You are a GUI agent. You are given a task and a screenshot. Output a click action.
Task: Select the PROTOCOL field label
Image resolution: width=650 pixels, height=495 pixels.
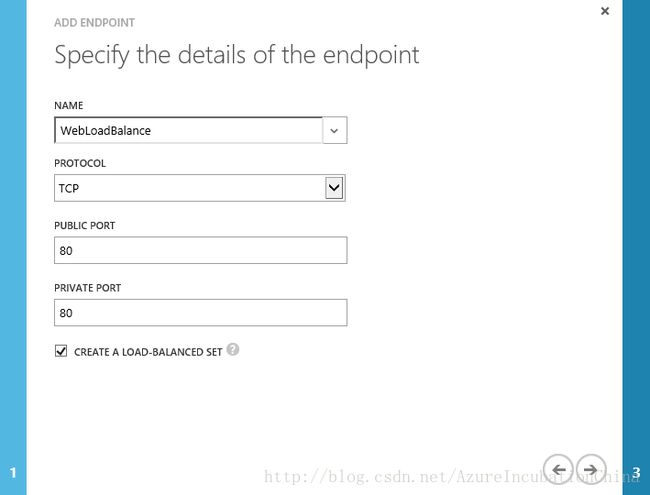tap(80, 163)
